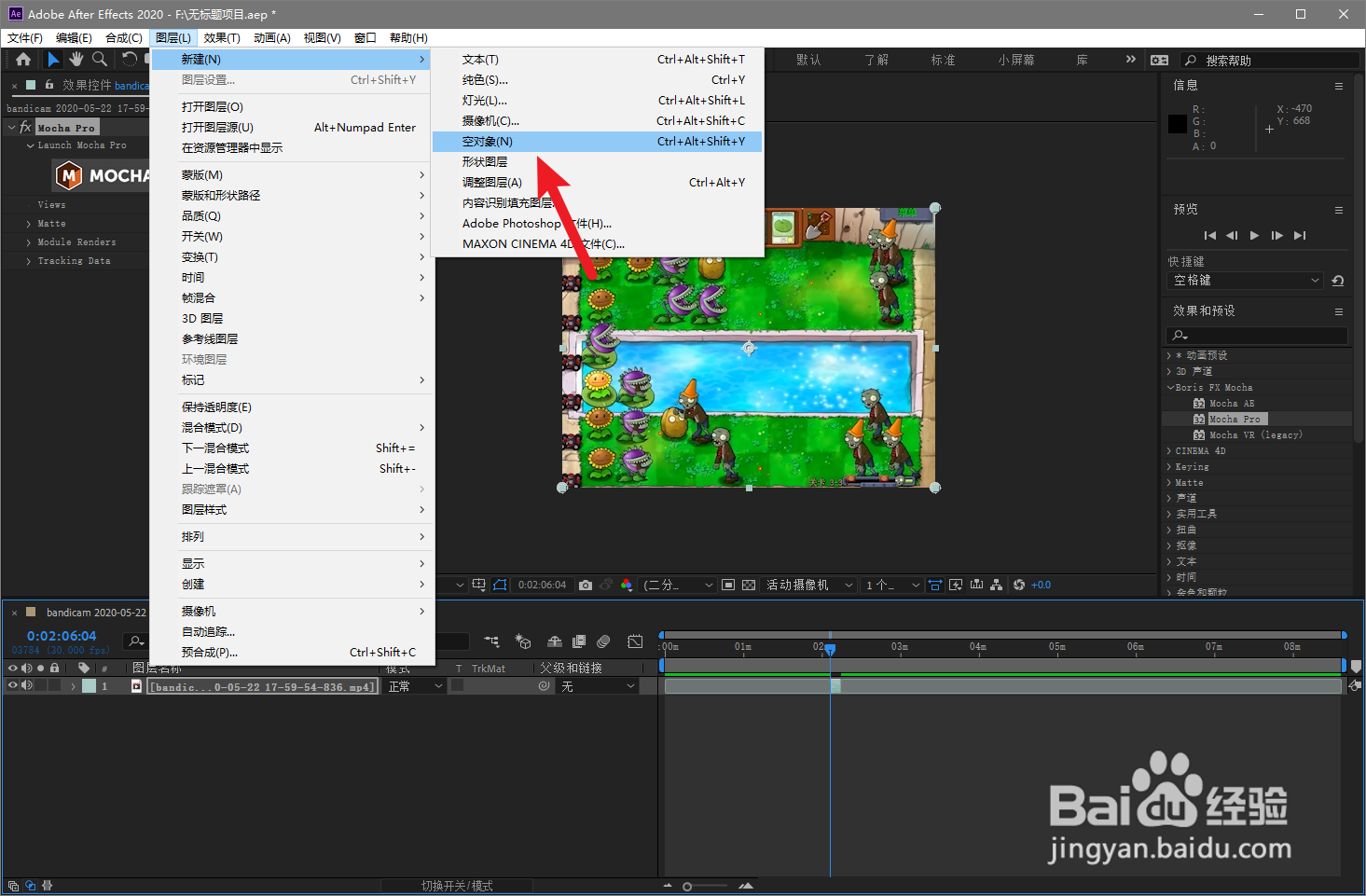
Task: Open 效果(T) menu
Action: click(222, 38)
